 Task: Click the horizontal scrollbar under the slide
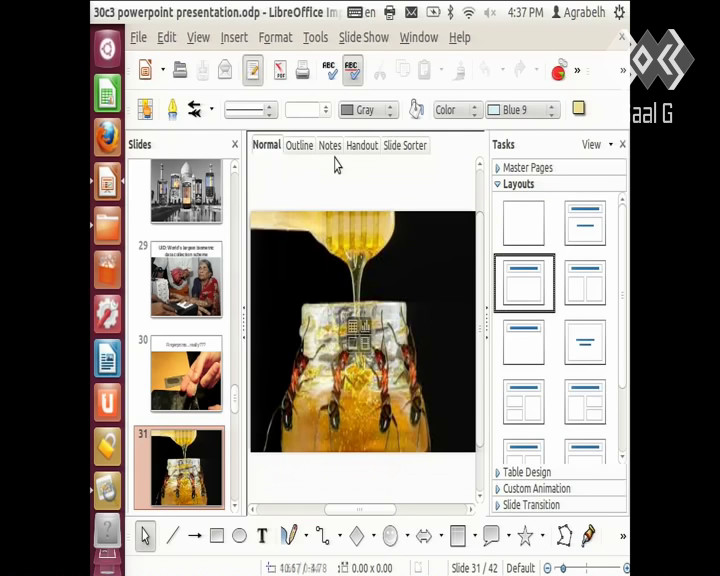coord(360,509)
